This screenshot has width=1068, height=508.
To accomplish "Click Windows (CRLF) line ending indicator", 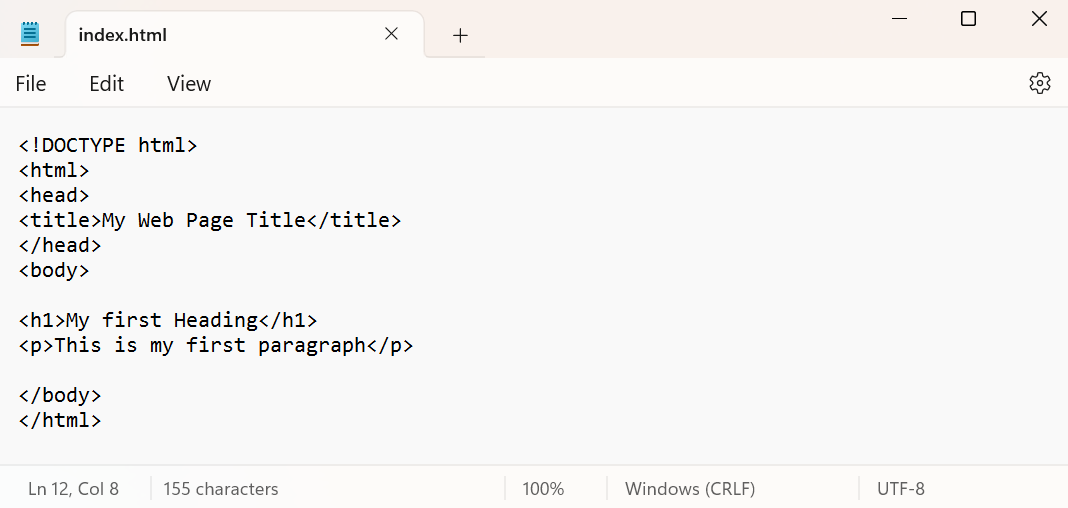I will tap(690, 489).
